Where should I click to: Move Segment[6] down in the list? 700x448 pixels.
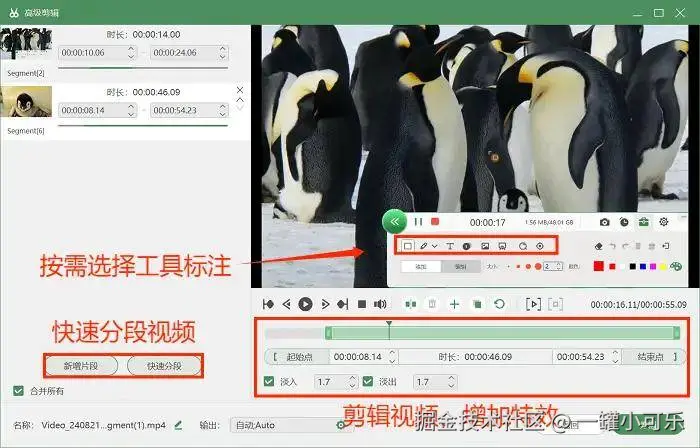coord(240,108)
